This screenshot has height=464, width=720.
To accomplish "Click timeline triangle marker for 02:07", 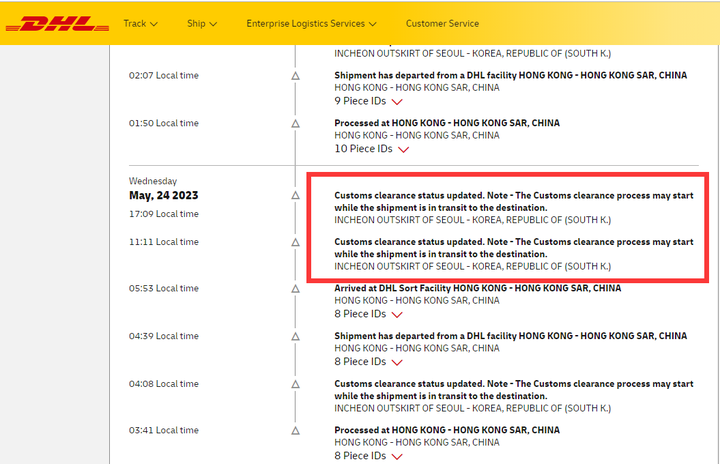I will point(295,76).
